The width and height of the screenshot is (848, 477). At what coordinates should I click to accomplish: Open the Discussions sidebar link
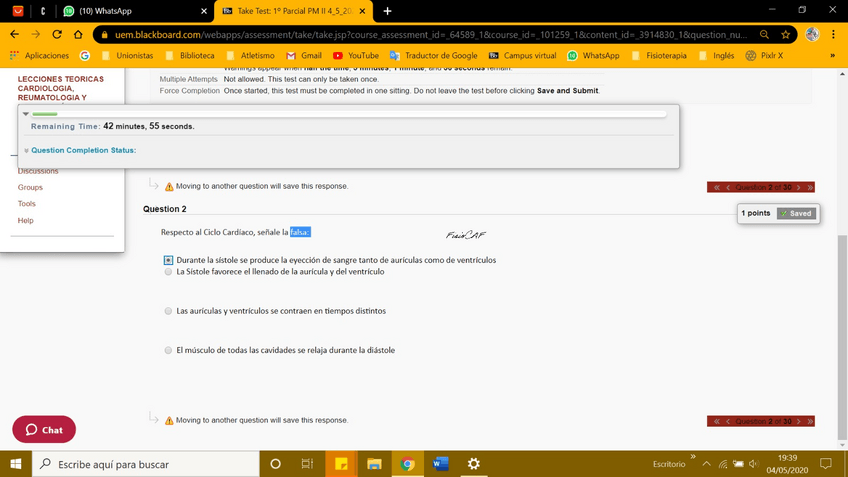point(38,171)
